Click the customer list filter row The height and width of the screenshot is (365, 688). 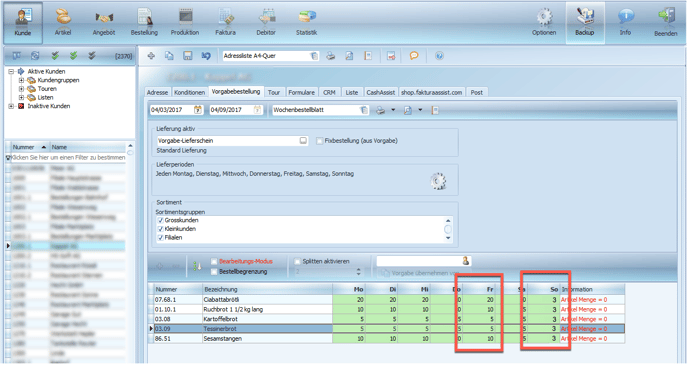[x=66, y=157]
